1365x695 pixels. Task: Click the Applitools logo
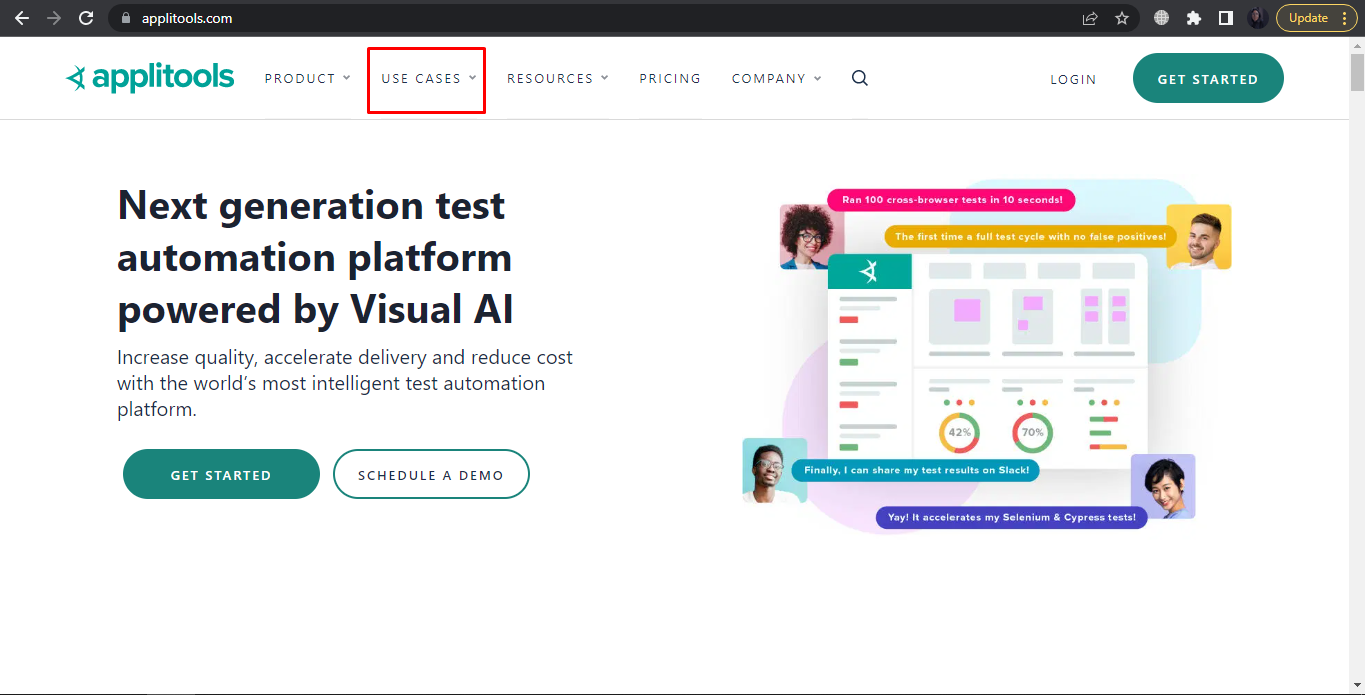pos(150,78)
